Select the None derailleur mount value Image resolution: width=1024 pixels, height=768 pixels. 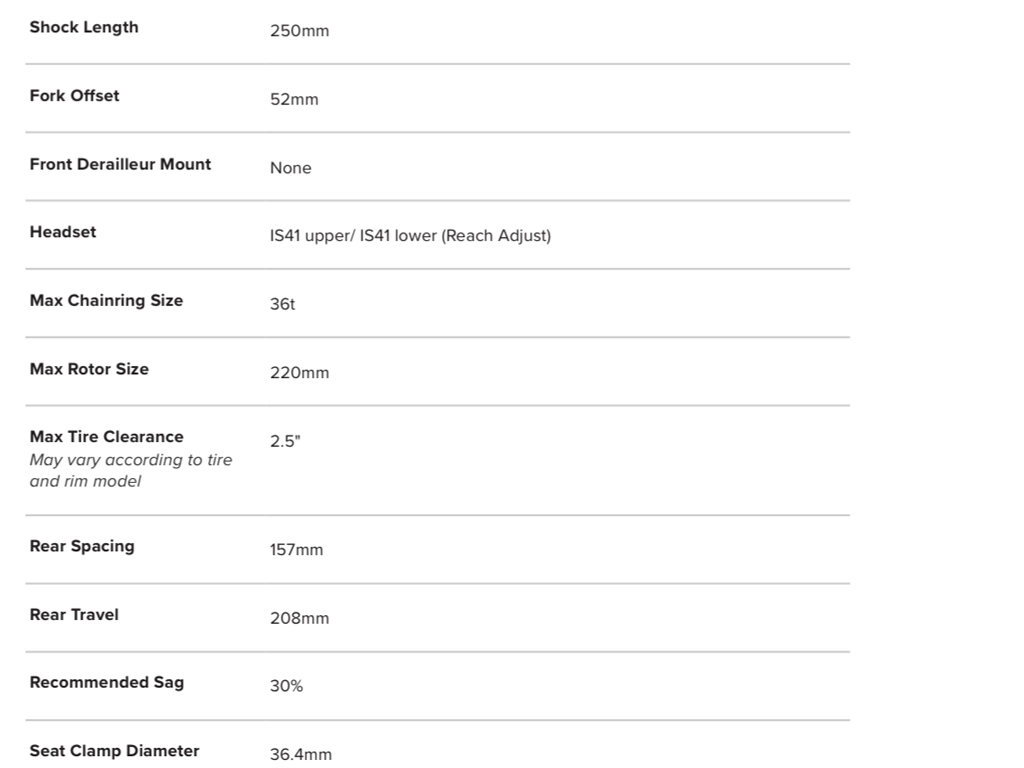(290, 168)
